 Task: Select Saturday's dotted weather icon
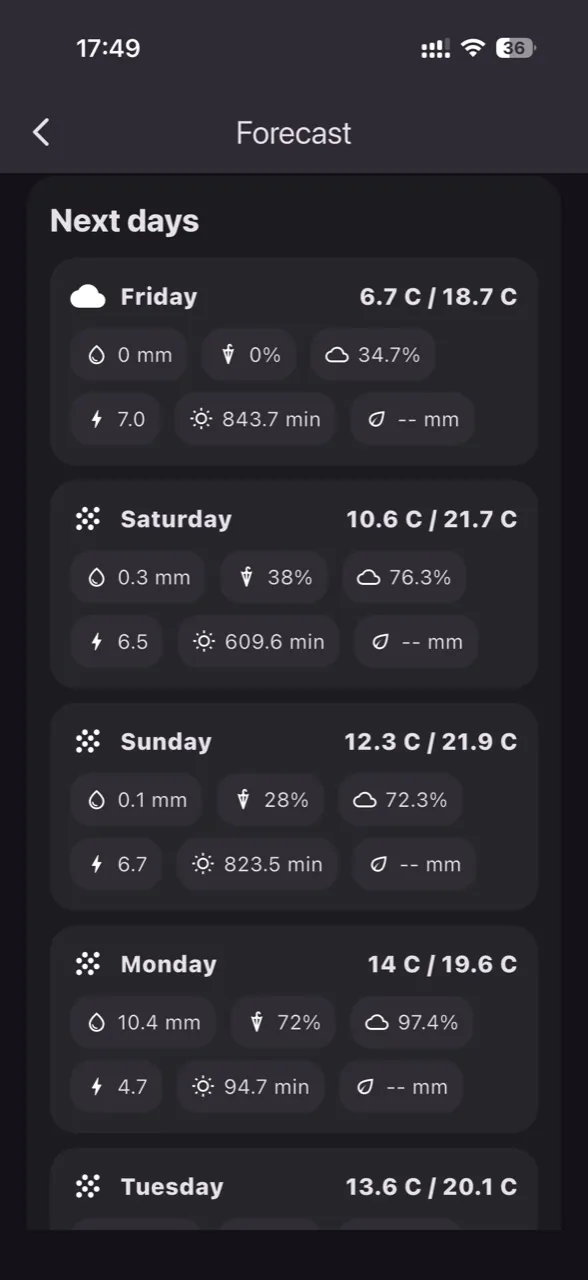coord(88,519)
